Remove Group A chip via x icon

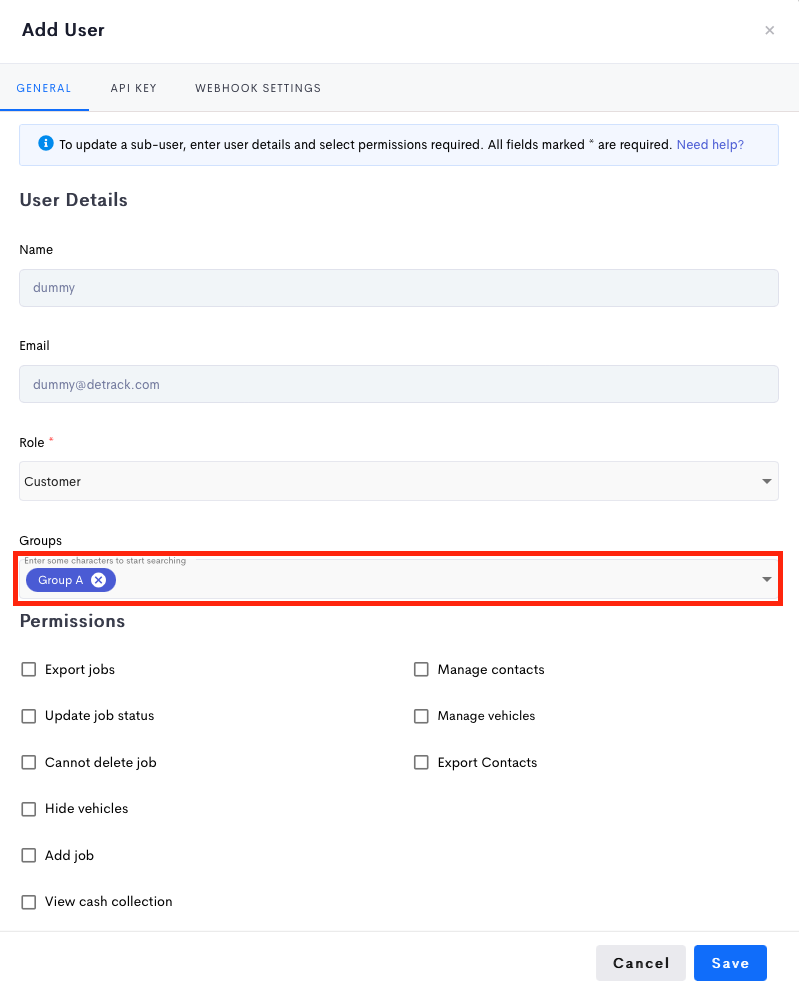[99, 580]
